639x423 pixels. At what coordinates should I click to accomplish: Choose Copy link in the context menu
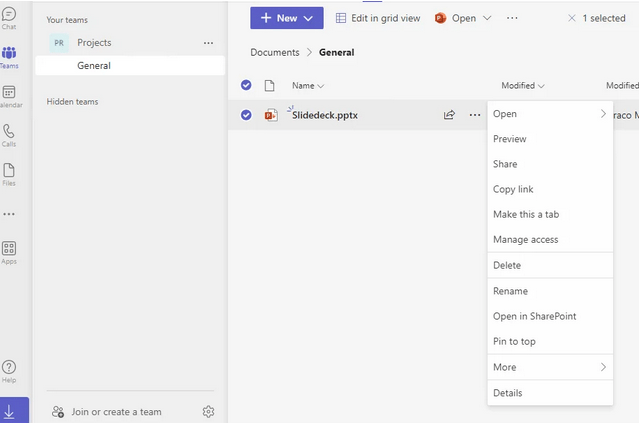coord(513,189)
